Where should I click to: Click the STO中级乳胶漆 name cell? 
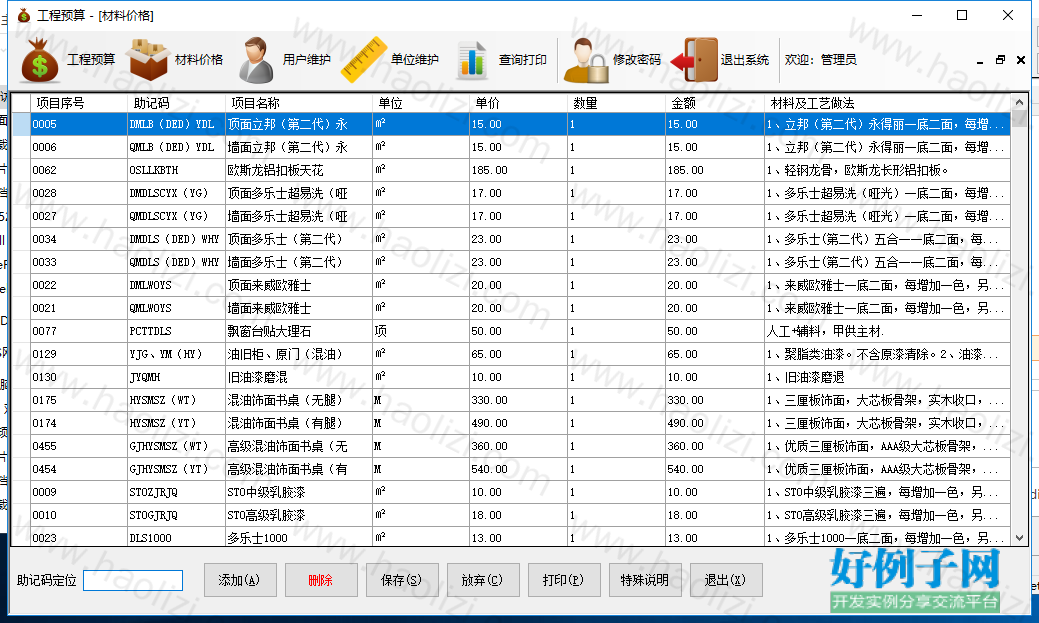click(299, 492)
